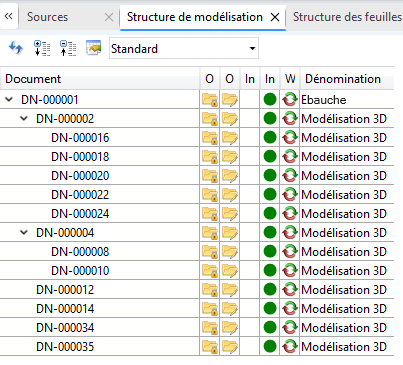Select the DN-000018 document
Viewport: 403px width, 365px height.
click(80, 157)
